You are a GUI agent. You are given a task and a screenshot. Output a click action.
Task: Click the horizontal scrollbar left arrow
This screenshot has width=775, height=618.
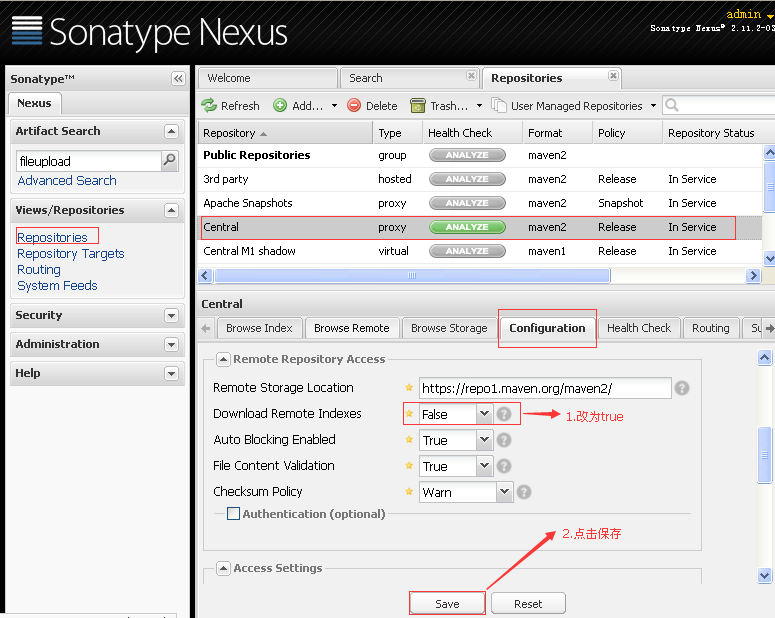point(205,275)
